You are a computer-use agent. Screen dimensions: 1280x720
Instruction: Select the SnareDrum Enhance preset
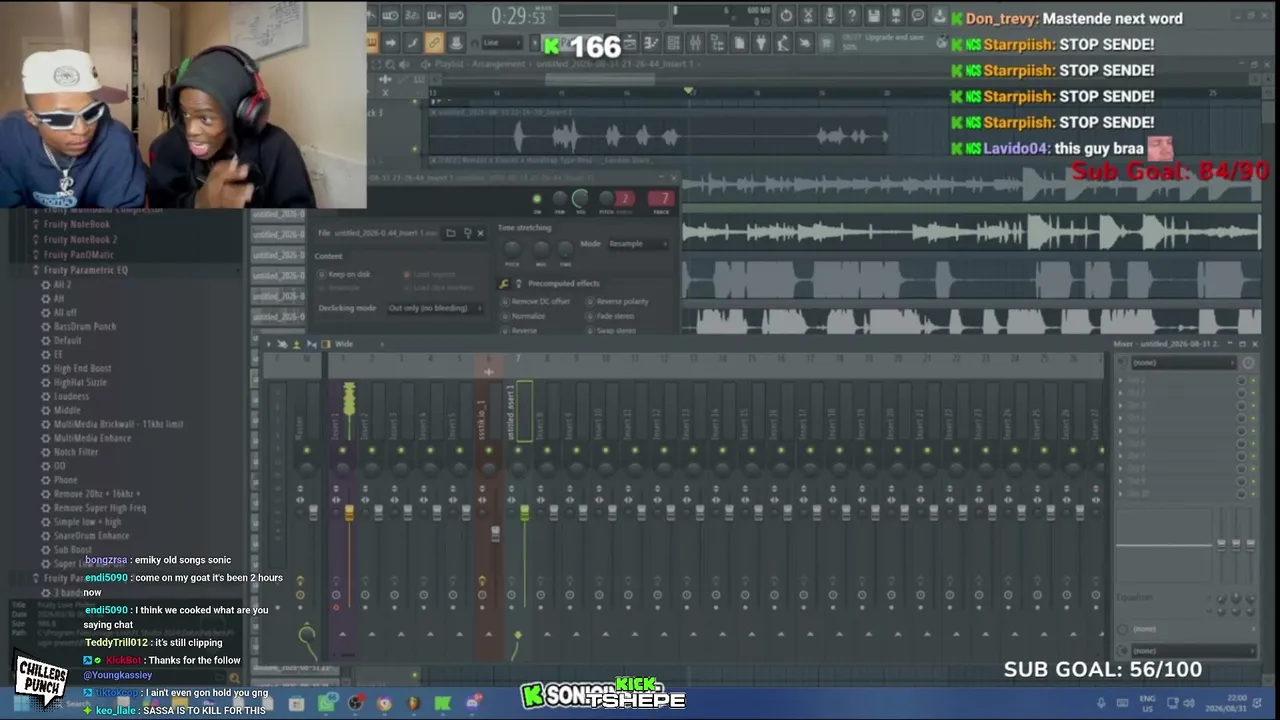(x=91, y=536)
